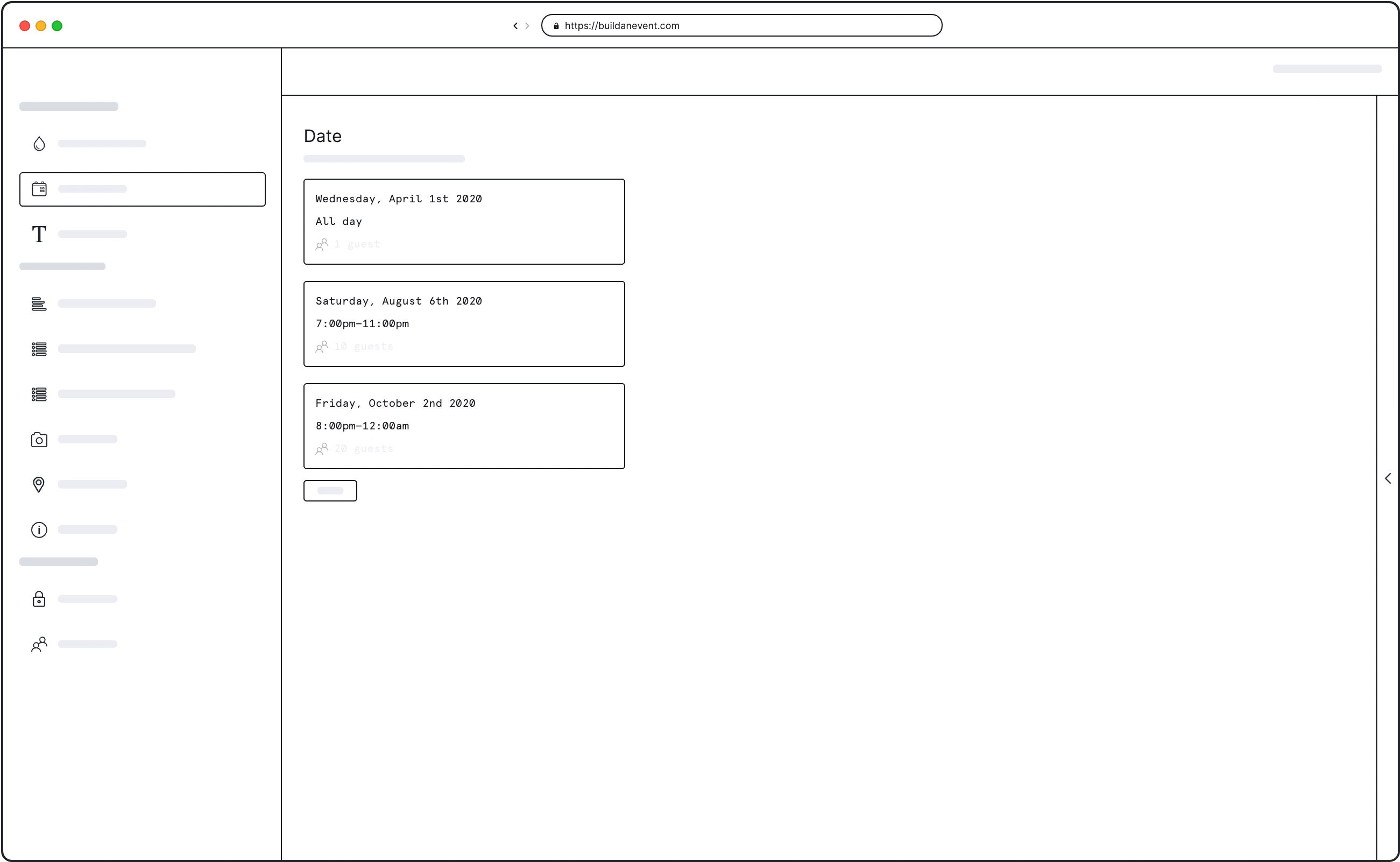Click the small button below date cards

click(330, 490)
